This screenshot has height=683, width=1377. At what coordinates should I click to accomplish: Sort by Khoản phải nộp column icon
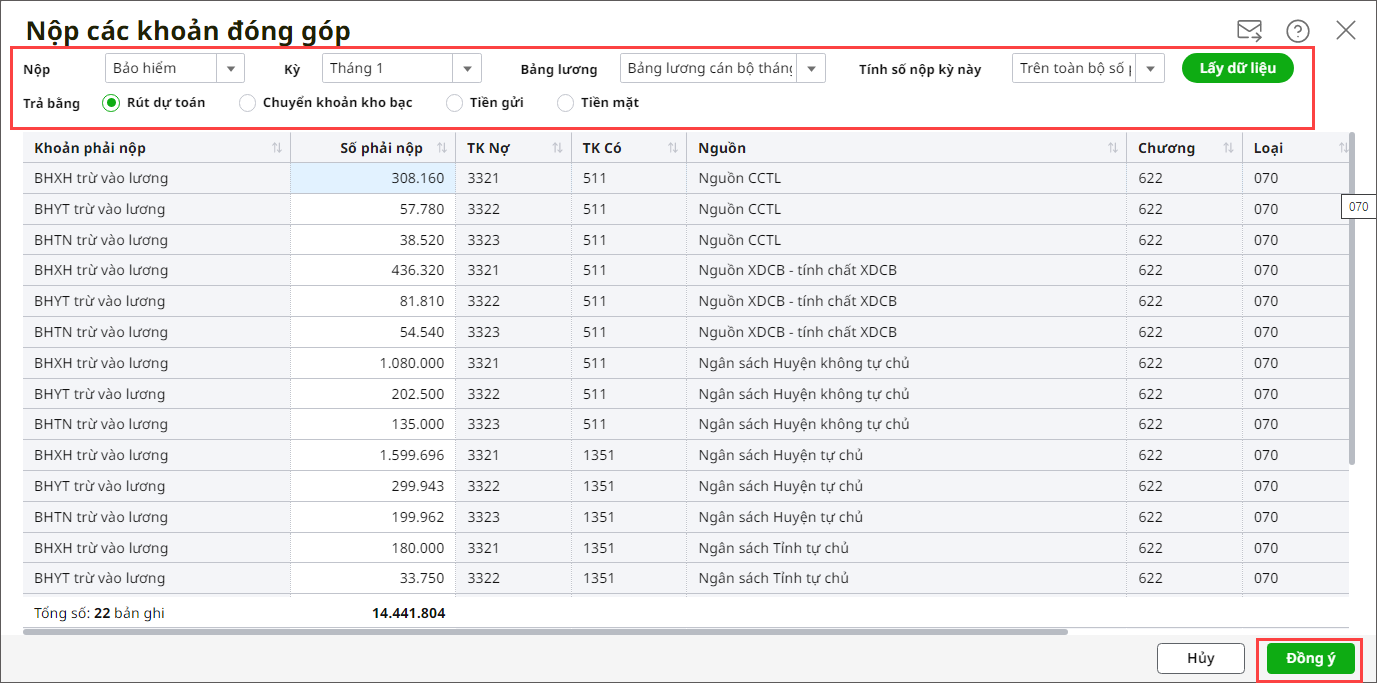pyautogui.click(x=276, y=148)
